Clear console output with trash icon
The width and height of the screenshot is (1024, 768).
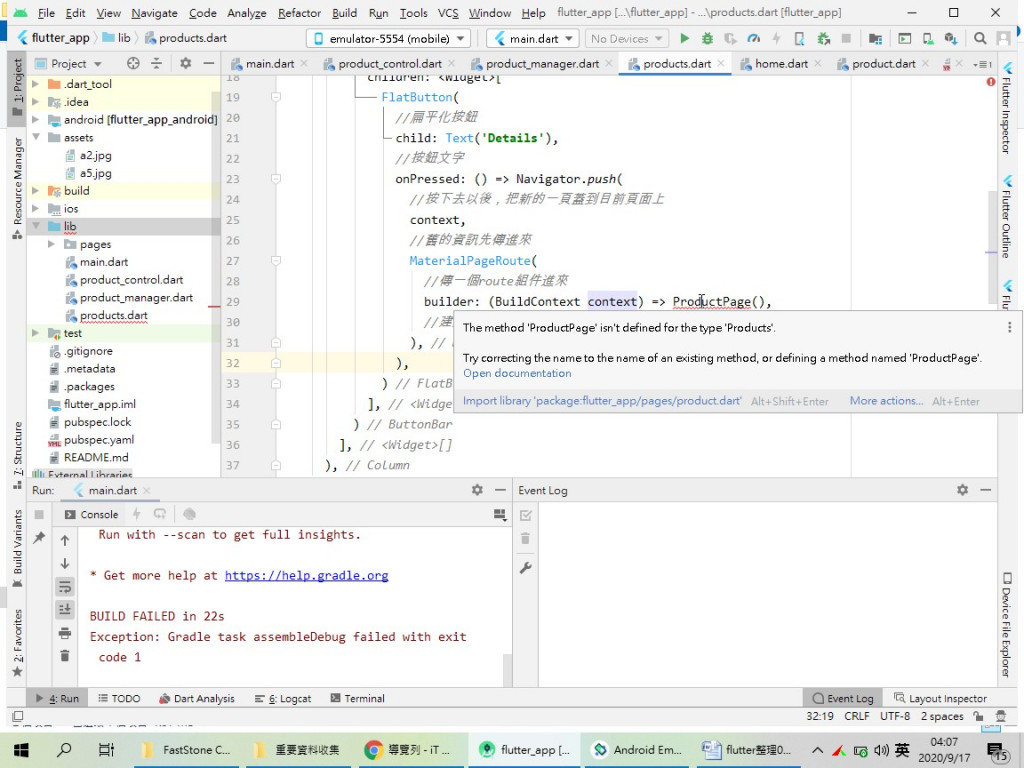coord(65,656)
